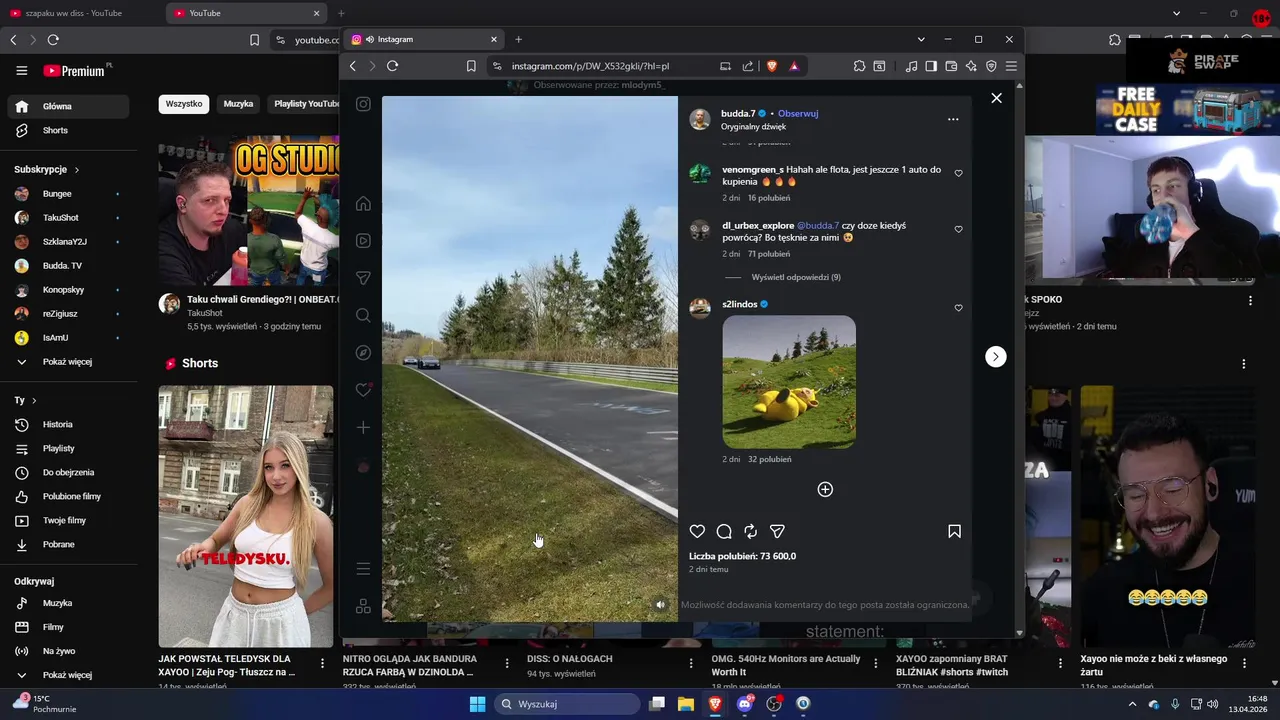The height and width of the screenshot is (720, 1280).
Task: Expand Subskrypcje section chevron
Action: coord(76,170)
